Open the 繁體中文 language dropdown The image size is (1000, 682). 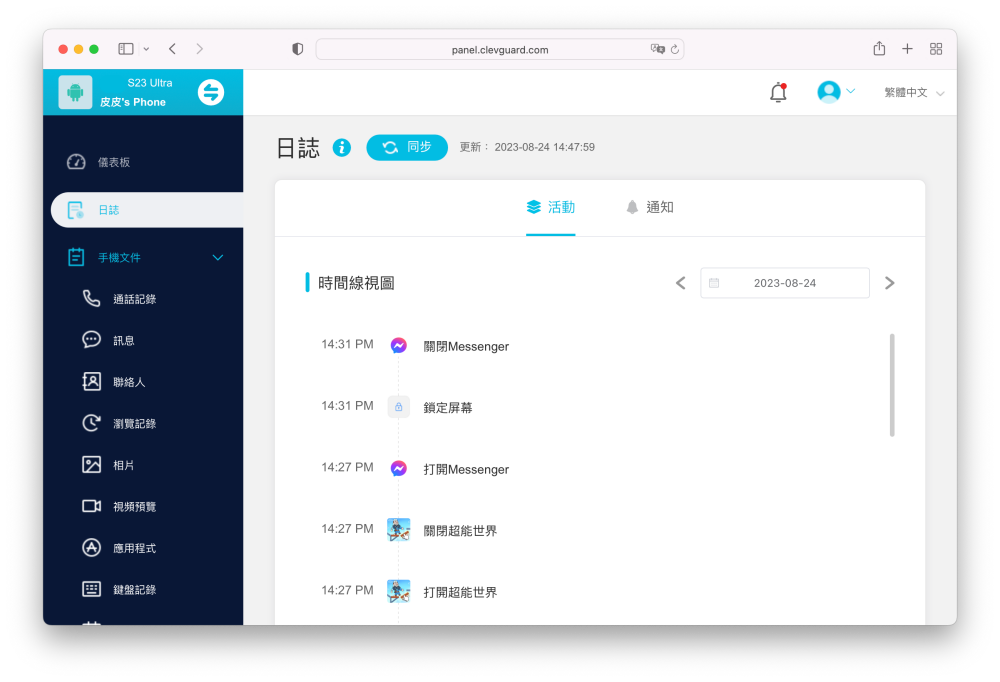pyautogui.click(x=913, y=93)
